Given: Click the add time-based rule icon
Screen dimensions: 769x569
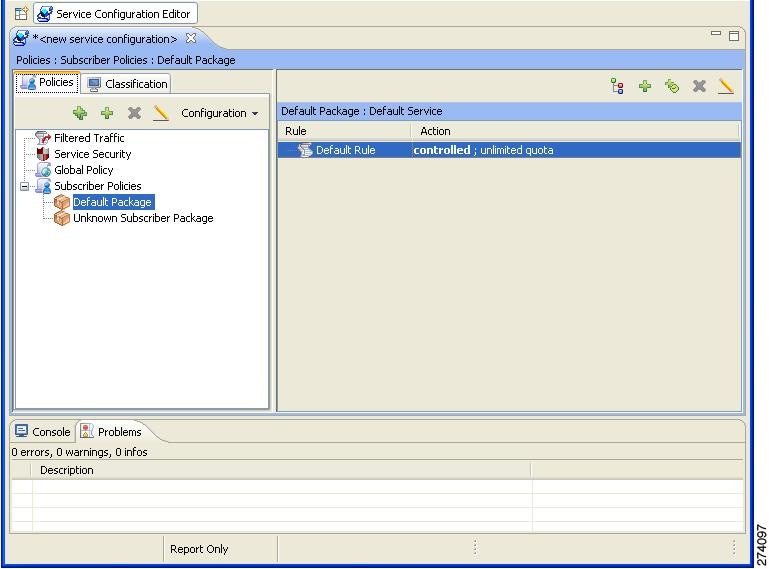Looking at the screenshot, I should click(672, 87).
